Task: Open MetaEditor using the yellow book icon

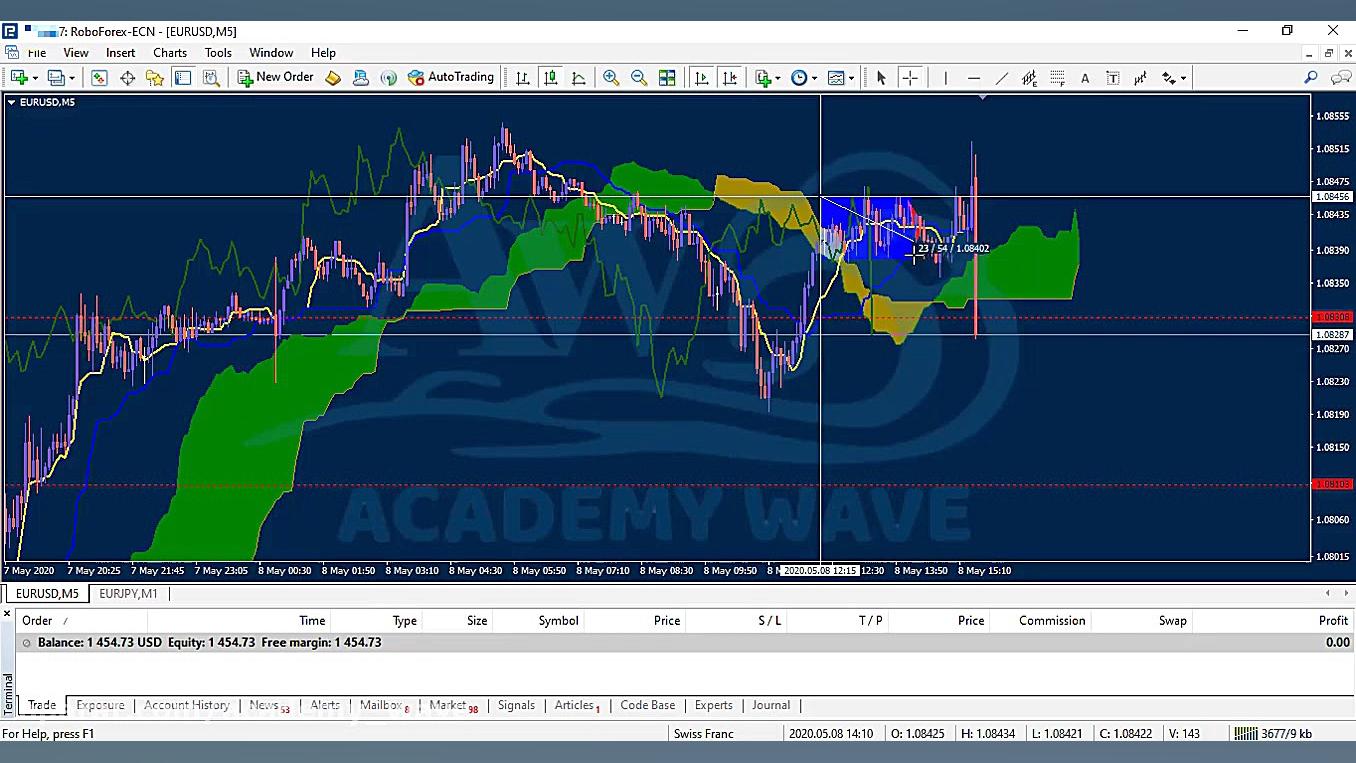Action: (x=333, y=78)
